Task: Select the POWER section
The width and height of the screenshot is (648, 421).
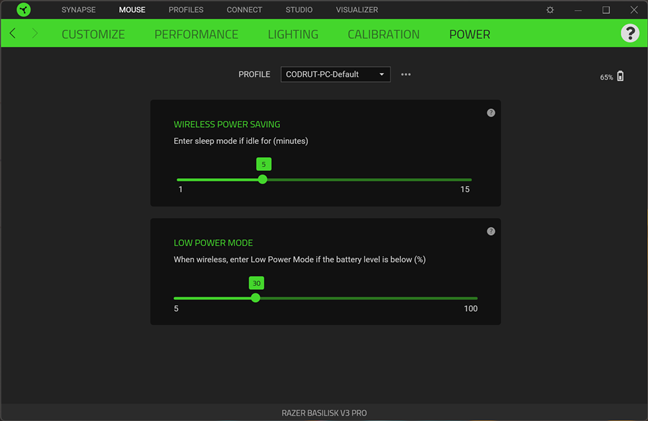Action: [469, 34]
